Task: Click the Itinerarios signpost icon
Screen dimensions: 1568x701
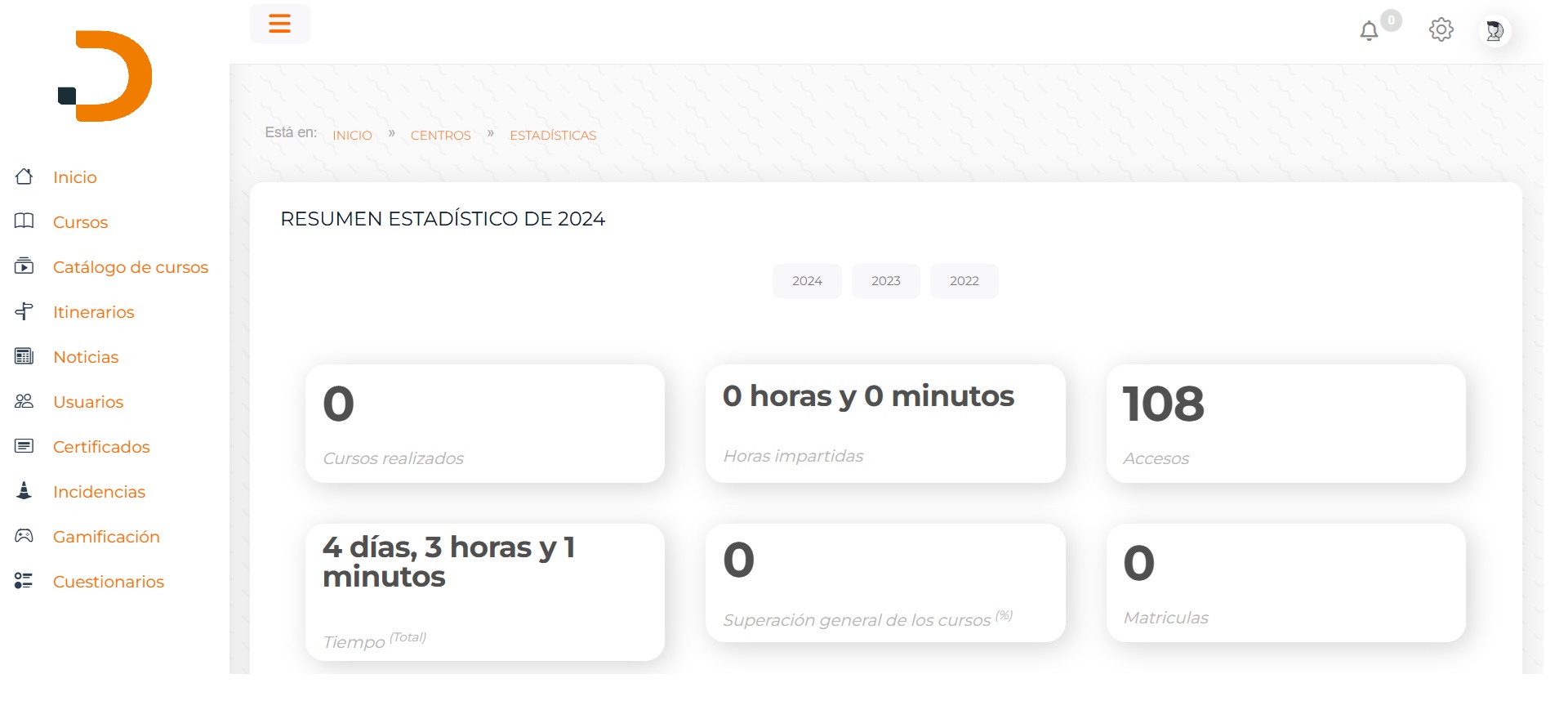Action: pyautogui.click(x=24, y=311)
